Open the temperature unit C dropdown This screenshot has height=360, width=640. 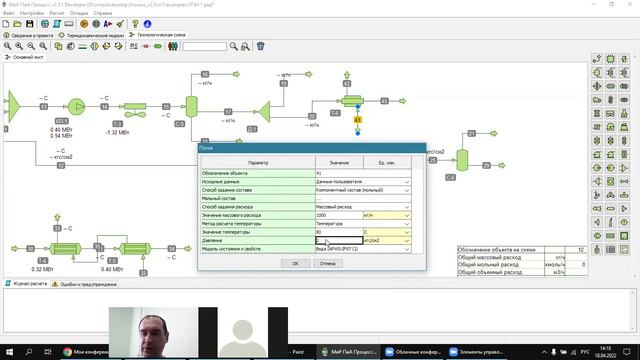[407, 232]
